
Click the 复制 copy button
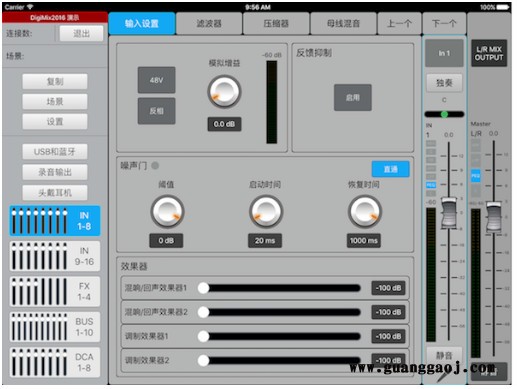pos(55,81)
